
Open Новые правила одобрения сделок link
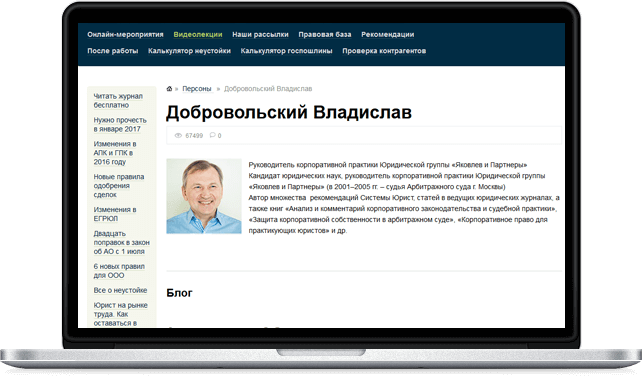click(x=119, y=186)
